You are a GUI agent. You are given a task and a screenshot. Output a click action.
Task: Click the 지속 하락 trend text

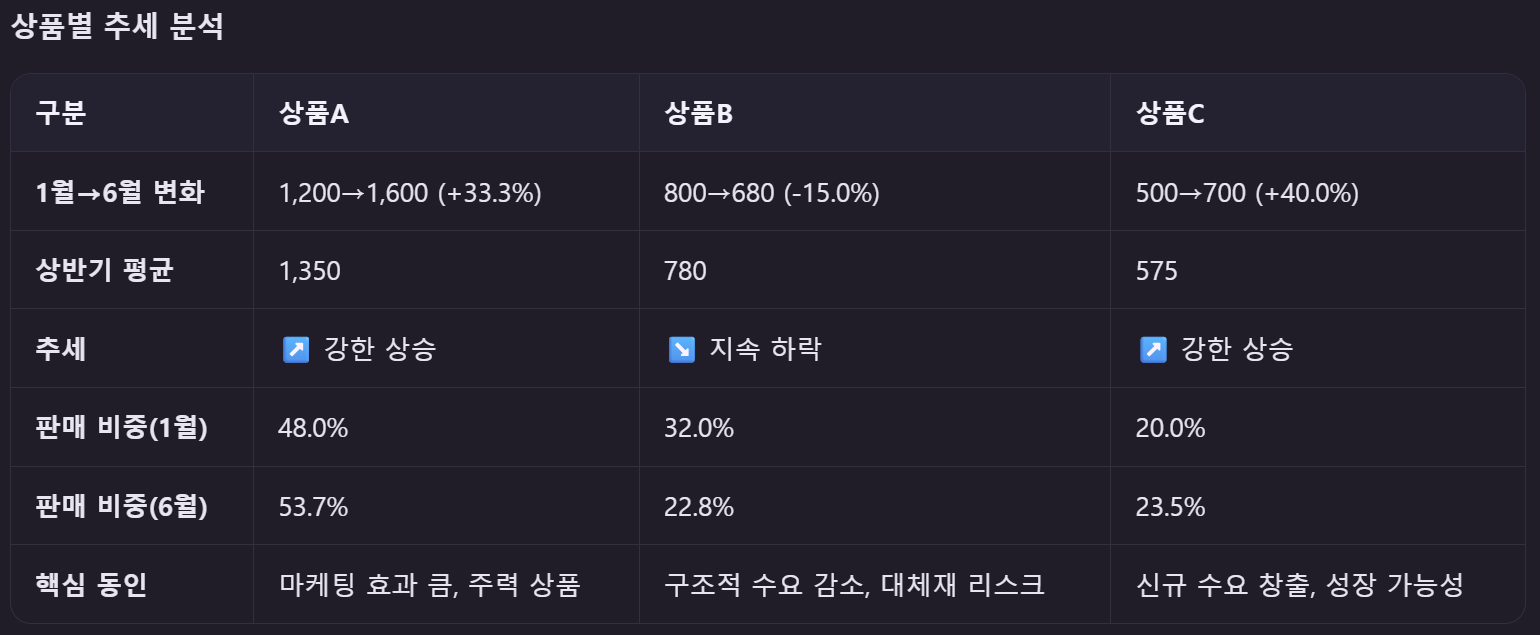click(x=765, y=350)
